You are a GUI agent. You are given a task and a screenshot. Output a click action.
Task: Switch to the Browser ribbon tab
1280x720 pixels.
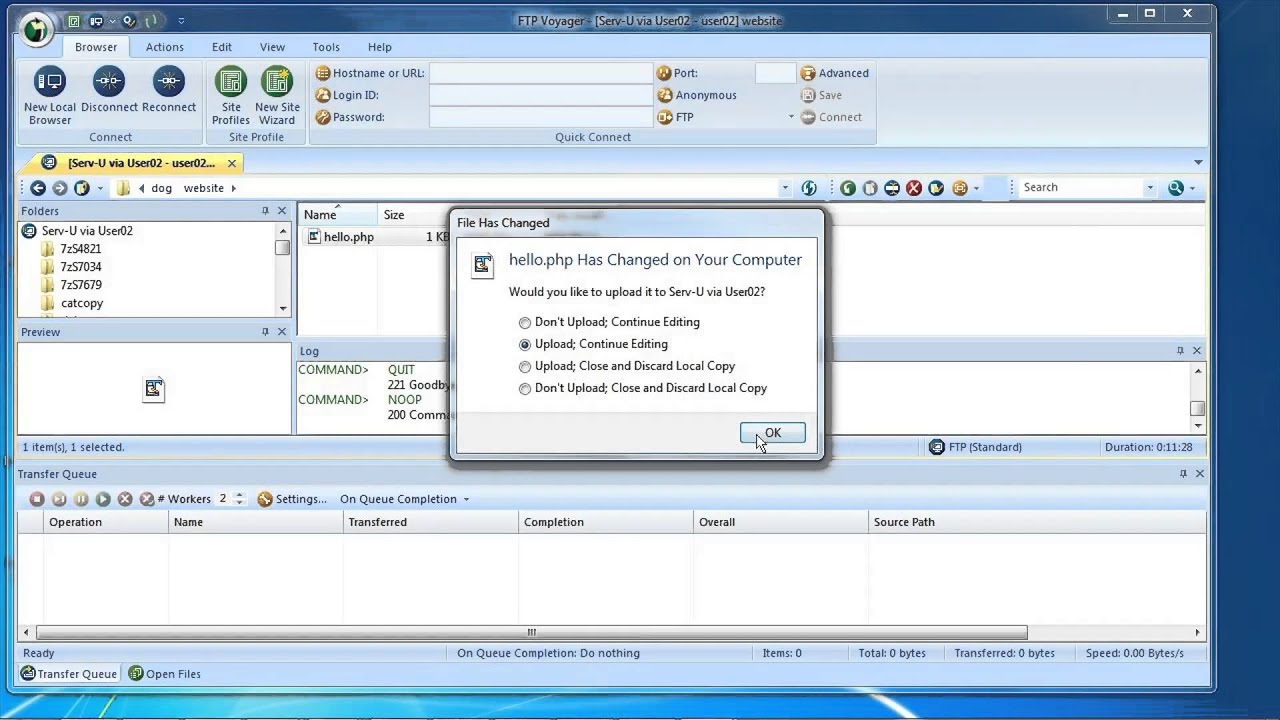point(96,47)
